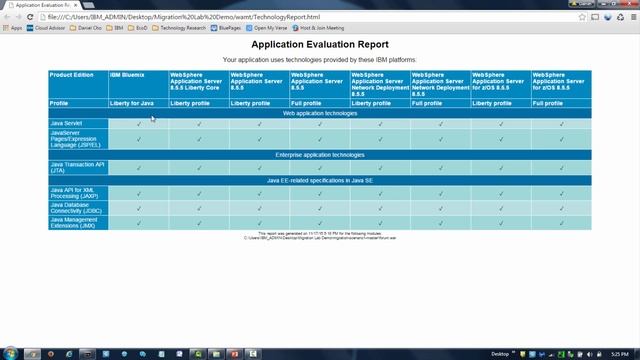Open the Host & Join Meeting bookmark

tap(318, 28)
